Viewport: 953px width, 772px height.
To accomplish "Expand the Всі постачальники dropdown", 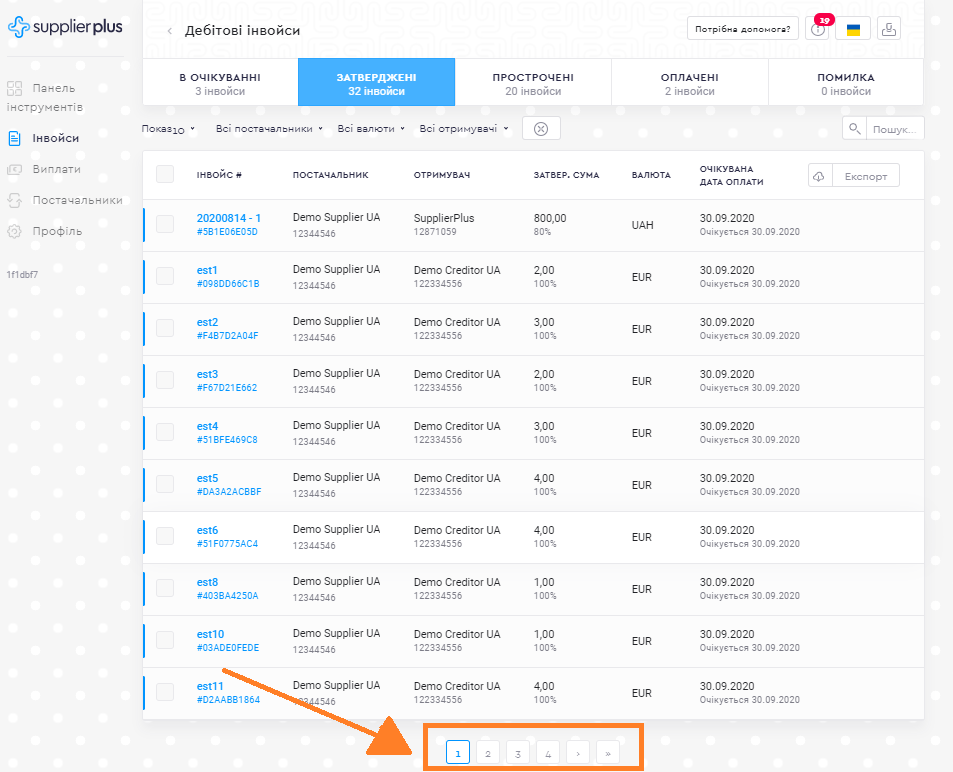I will [x=269, y=128].
